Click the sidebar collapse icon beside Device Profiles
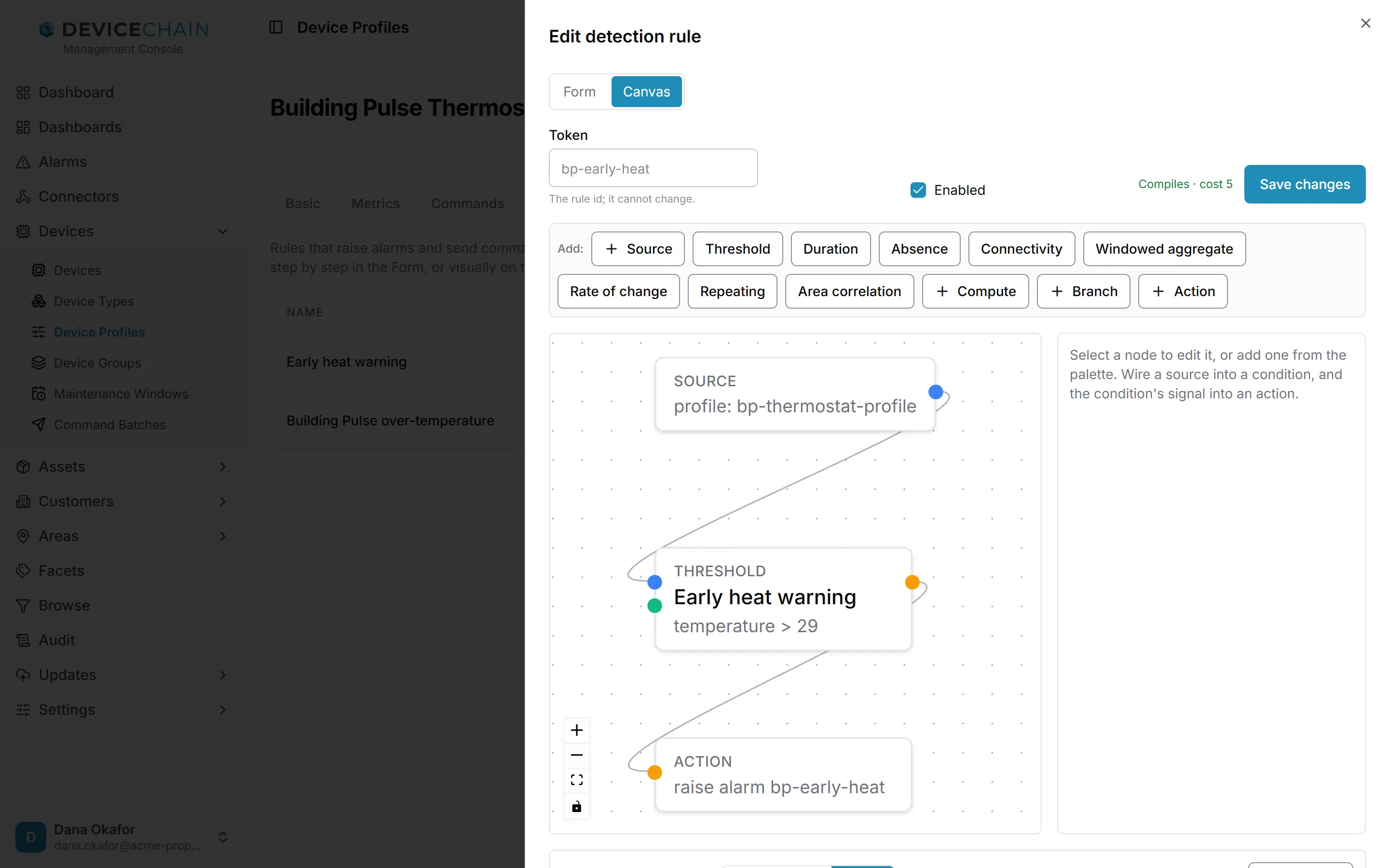The image size is (1389, 868). coord(276,27)
